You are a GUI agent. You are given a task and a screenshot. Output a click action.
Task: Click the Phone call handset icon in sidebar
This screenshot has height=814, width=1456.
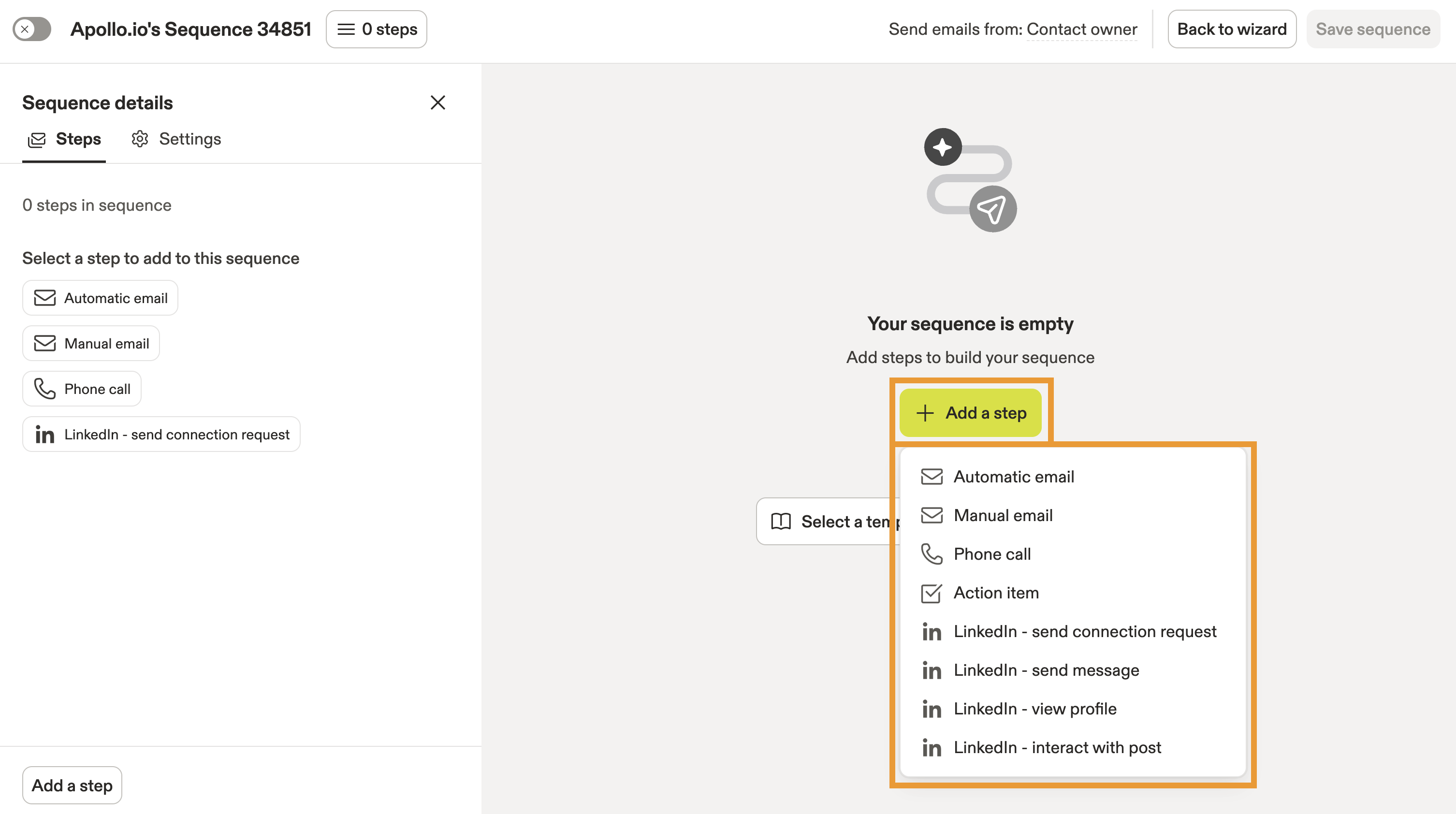[44, 389]
